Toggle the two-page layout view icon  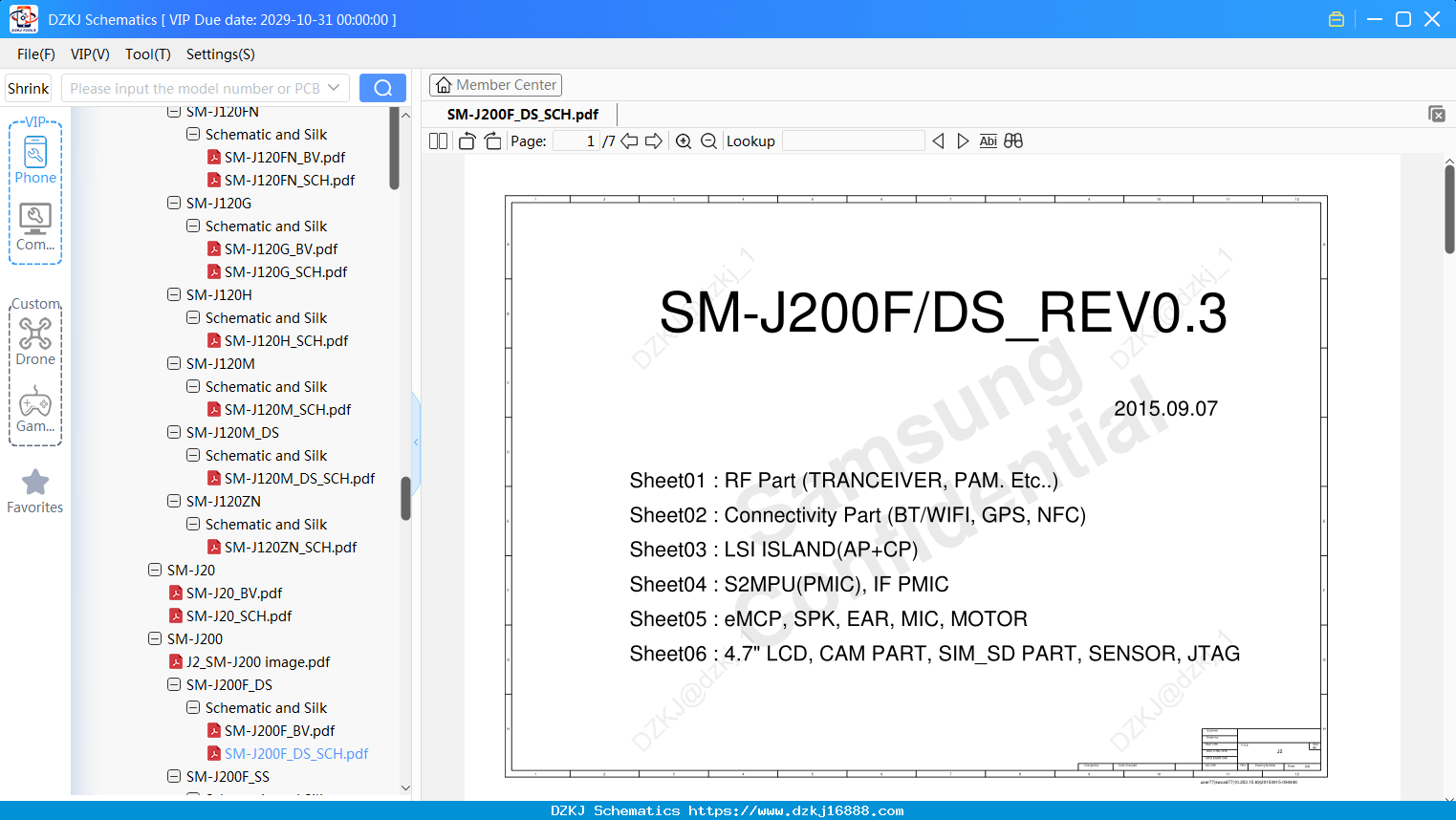click(x=438, y=141)
